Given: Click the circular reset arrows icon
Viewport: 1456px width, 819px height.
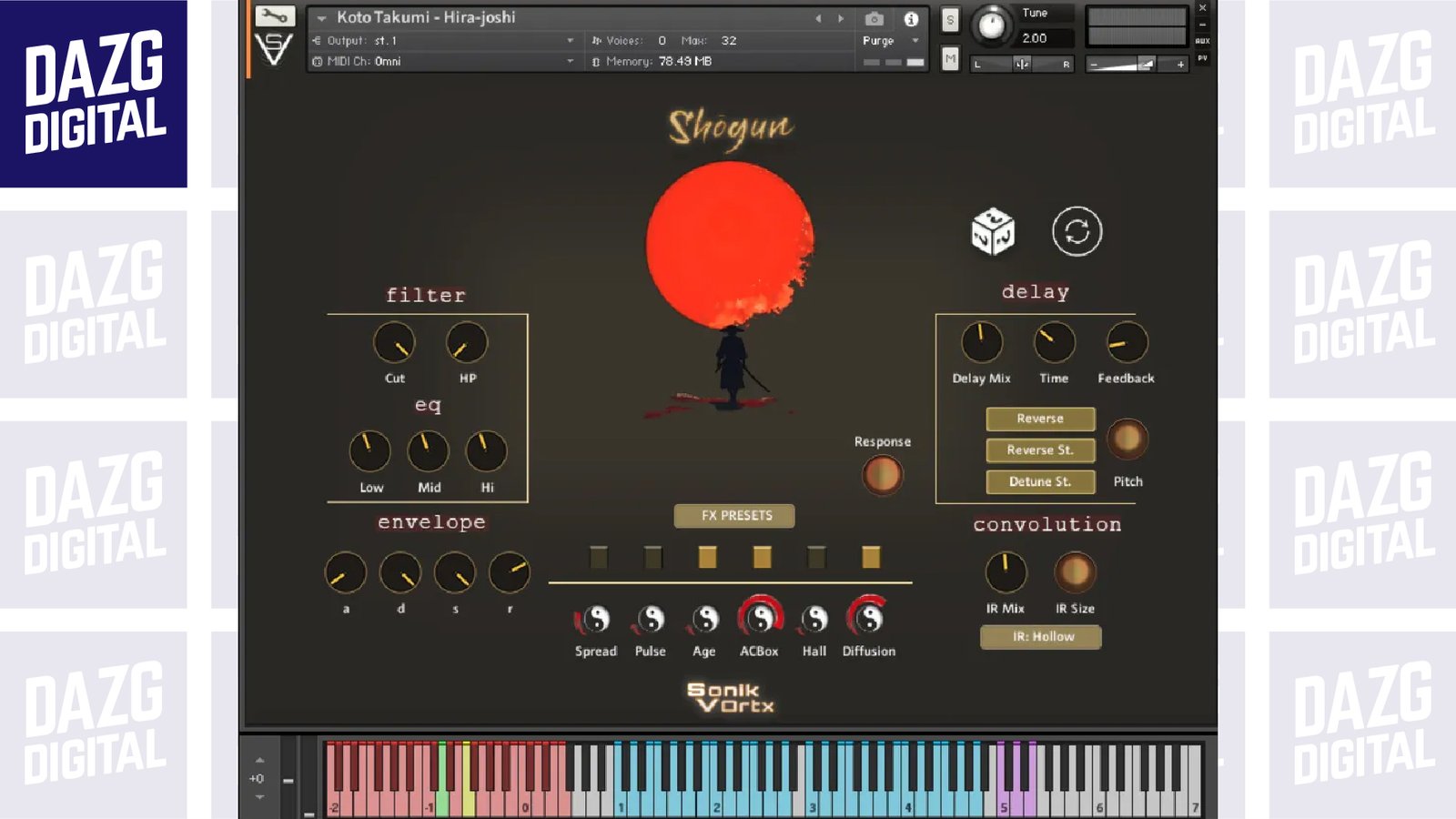Looking at the screenshot, I should (1077, 231).
